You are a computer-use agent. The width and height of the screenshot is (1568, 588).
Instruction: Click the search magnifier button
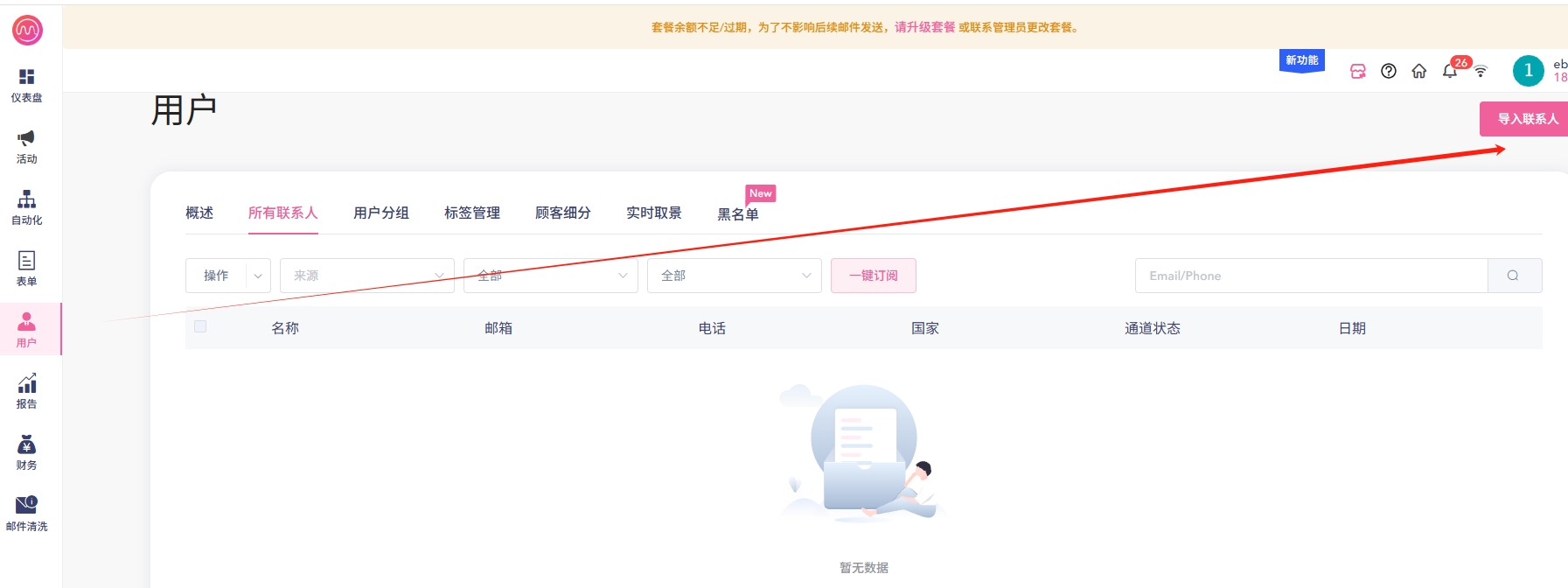1513,276
